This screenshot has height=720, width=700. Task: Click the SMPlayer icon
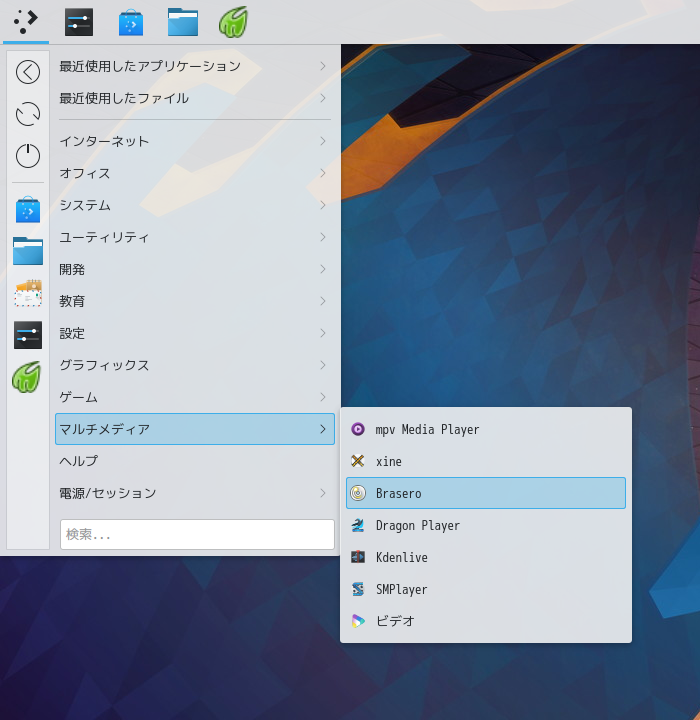point(358,589)
